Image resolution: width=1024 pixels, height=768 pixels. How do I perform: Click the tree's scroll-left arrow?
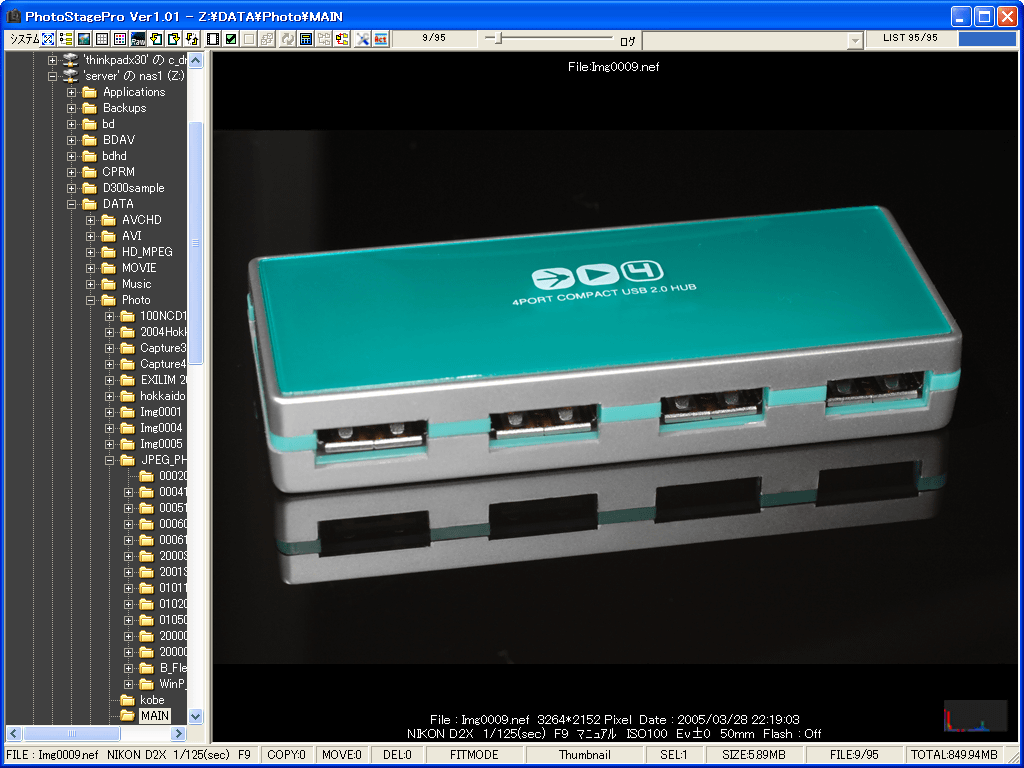[x=14, y=733]
